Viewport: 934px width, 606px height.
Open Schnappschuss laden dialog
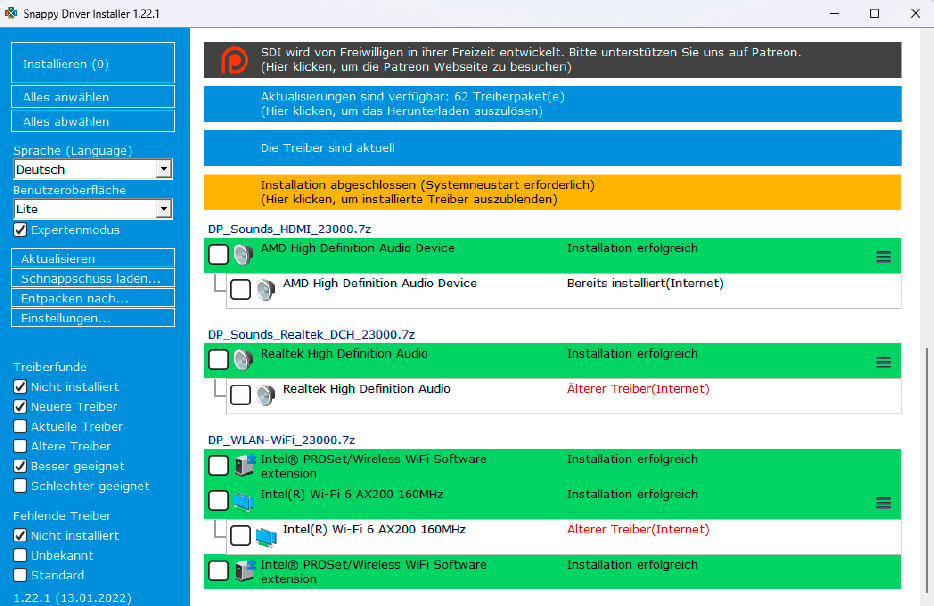tap(93, 278)
